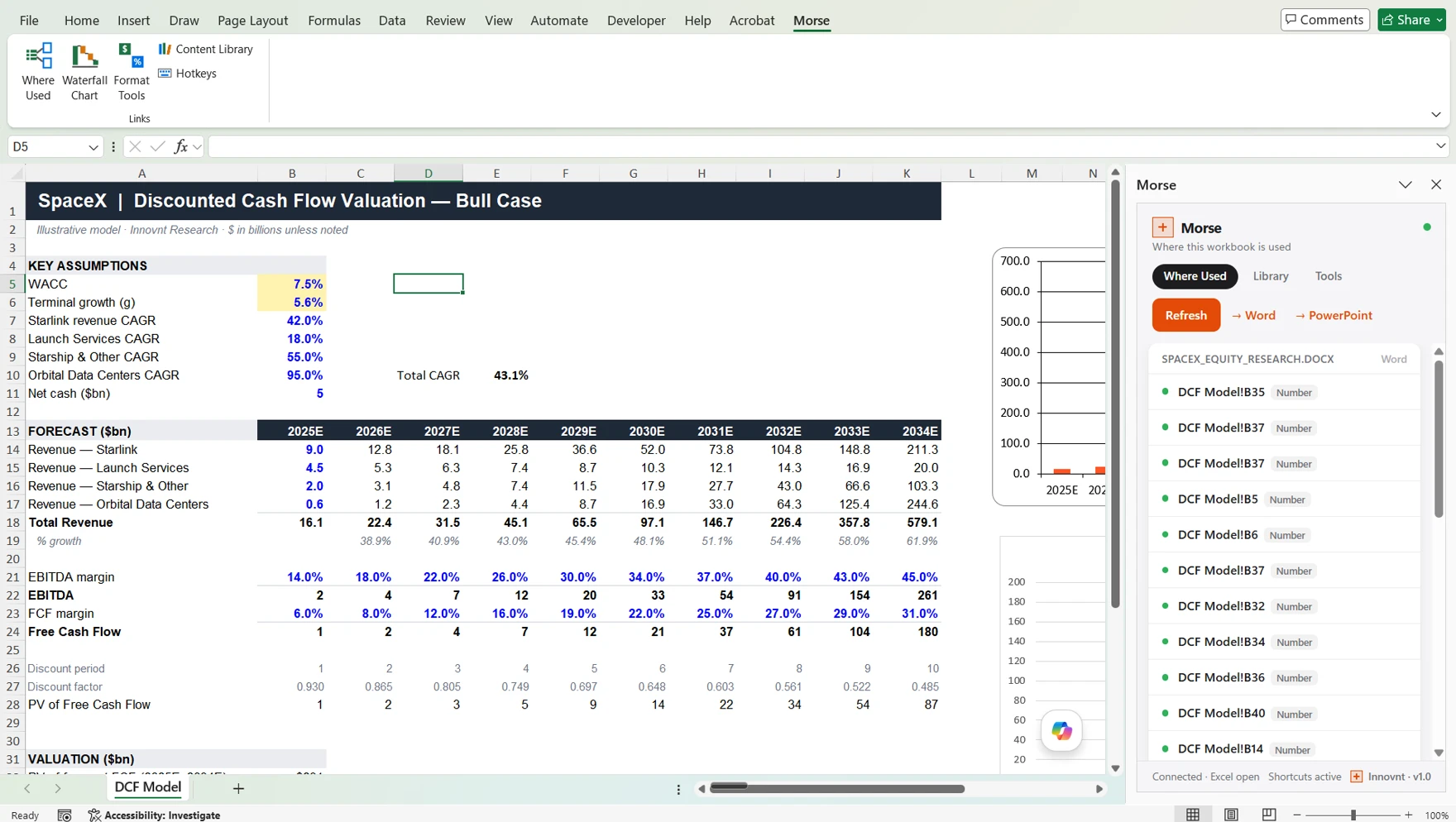
Task: Open the Share button dropdown
Action: (x=1440, y=20)
